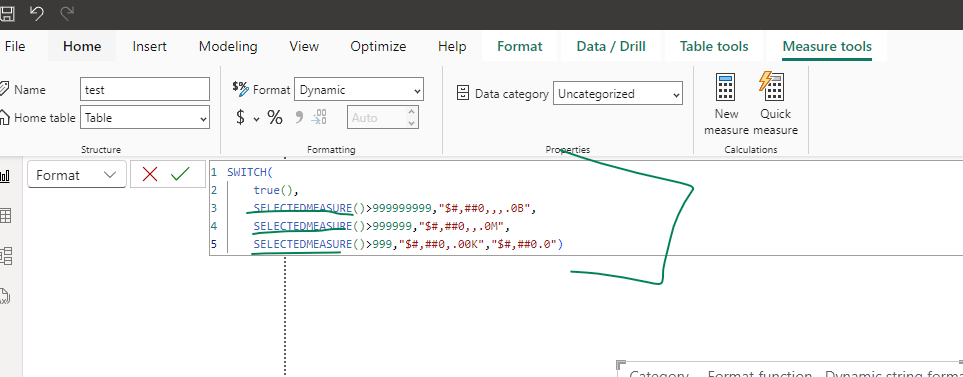Screen dimensions: 963x377
Task: Click SWITCH( on formula line 1
Action: [x=249, y=173]
